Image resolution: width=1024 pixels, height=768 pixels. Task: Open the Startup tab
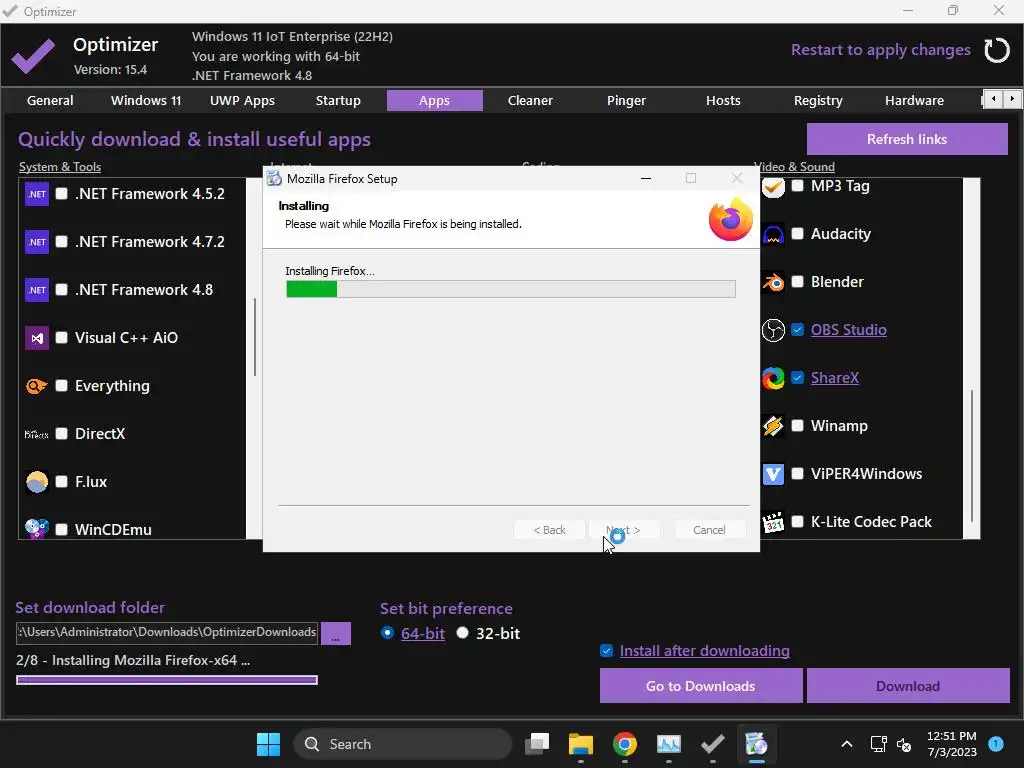tap(338, 101)
